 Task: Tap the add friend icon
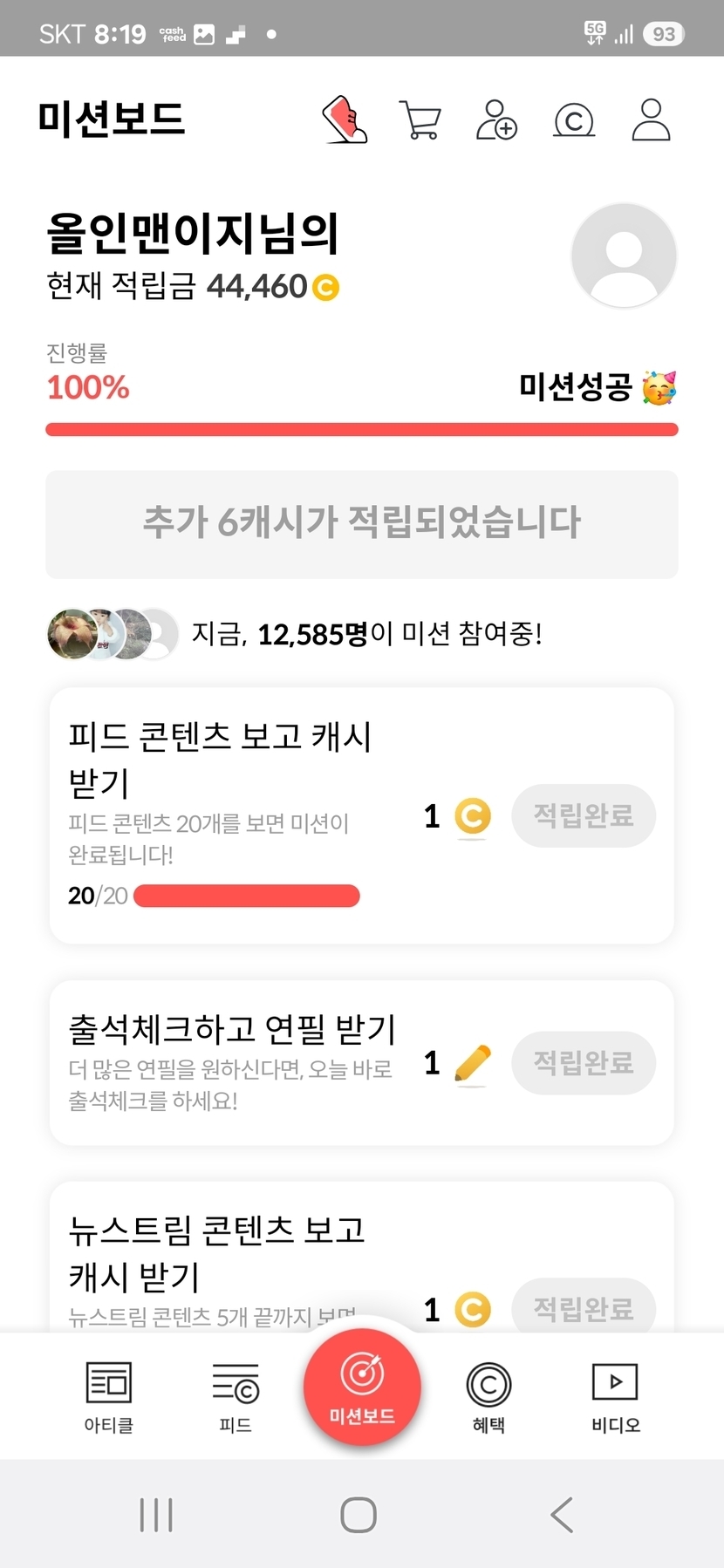496,119
